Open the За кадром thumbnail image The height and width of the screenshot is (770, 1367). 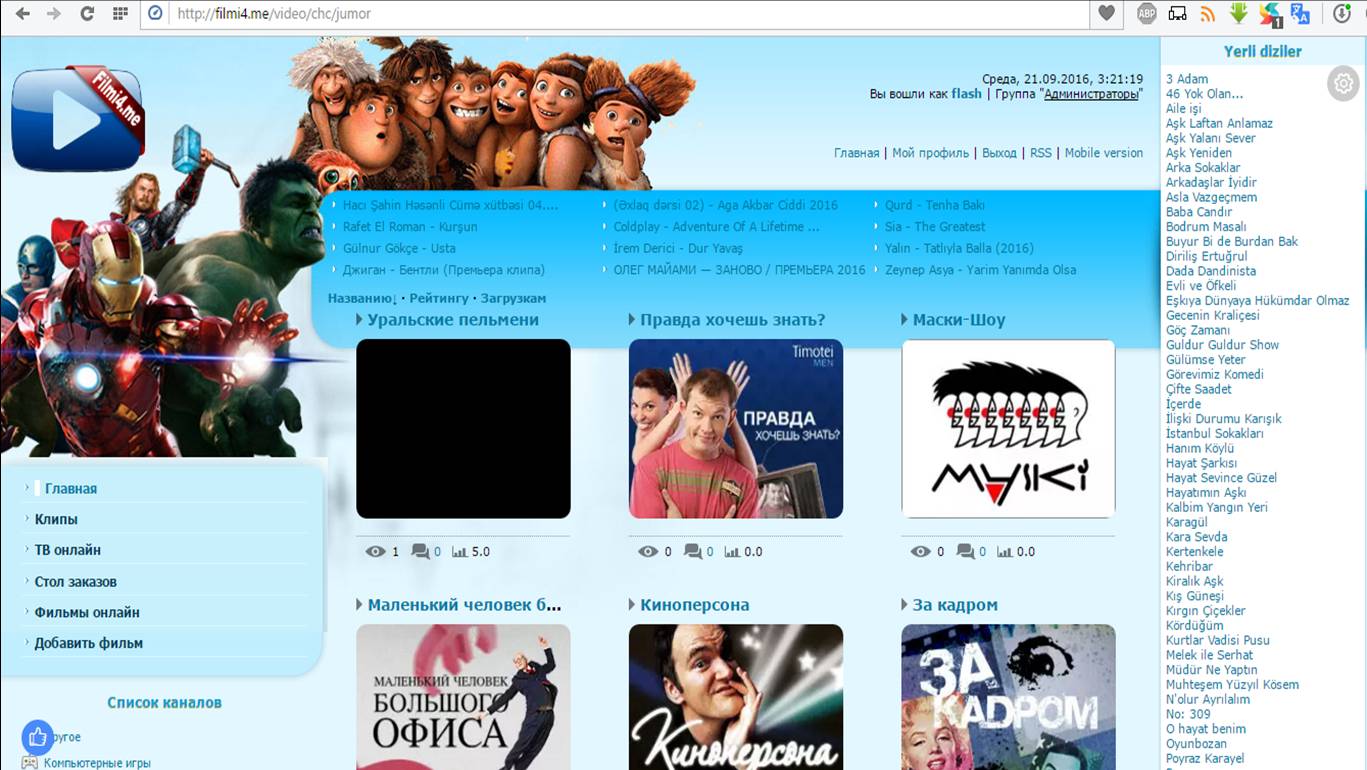click(x=1008, y=697)
